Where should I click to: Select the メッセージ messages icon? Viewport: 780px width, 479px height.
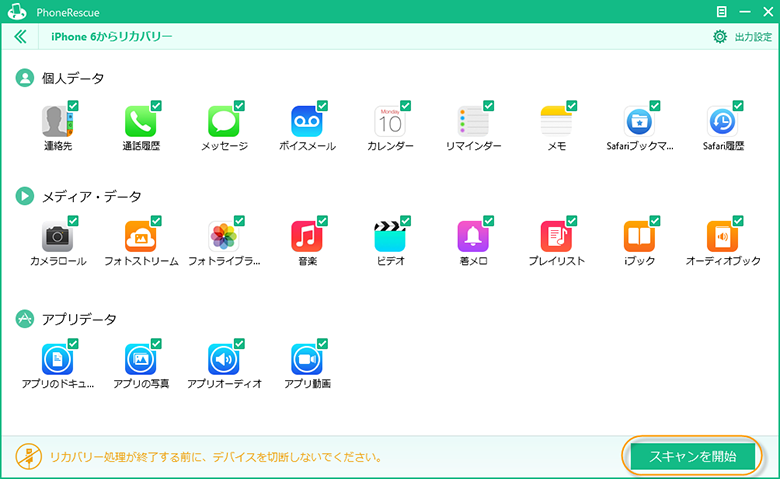click(x=223, y=121)
